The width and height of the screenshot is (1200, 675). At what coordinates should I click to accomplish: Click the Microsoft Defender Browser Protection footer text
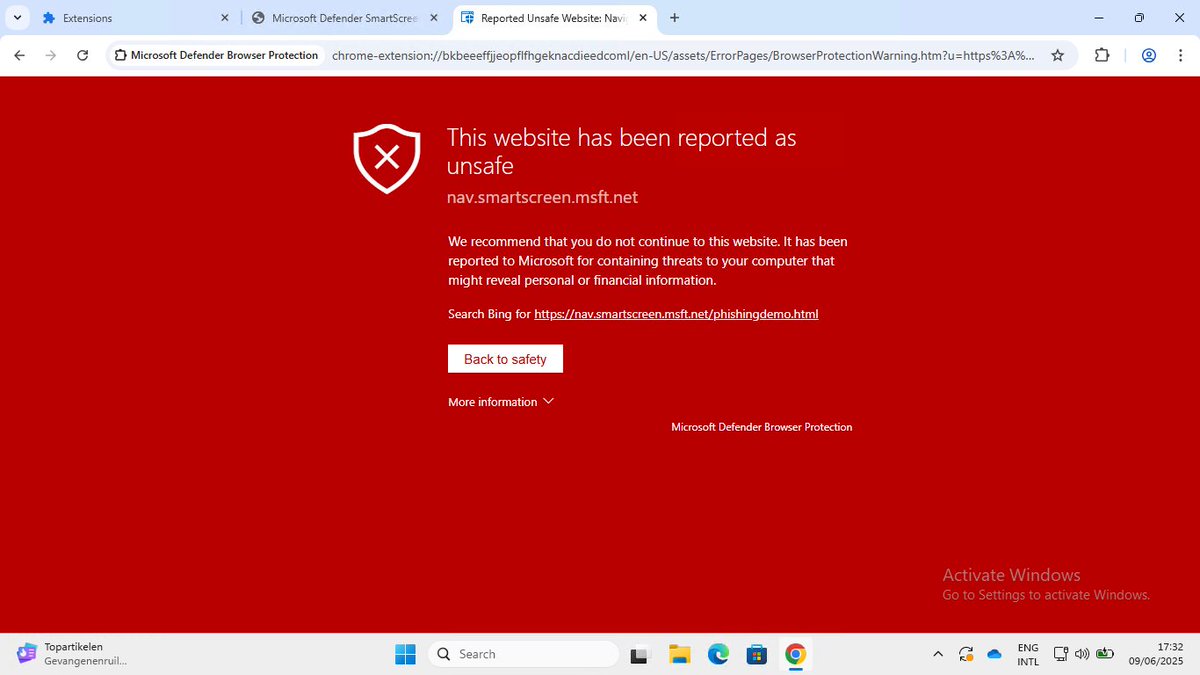click(x=762, y=427)
